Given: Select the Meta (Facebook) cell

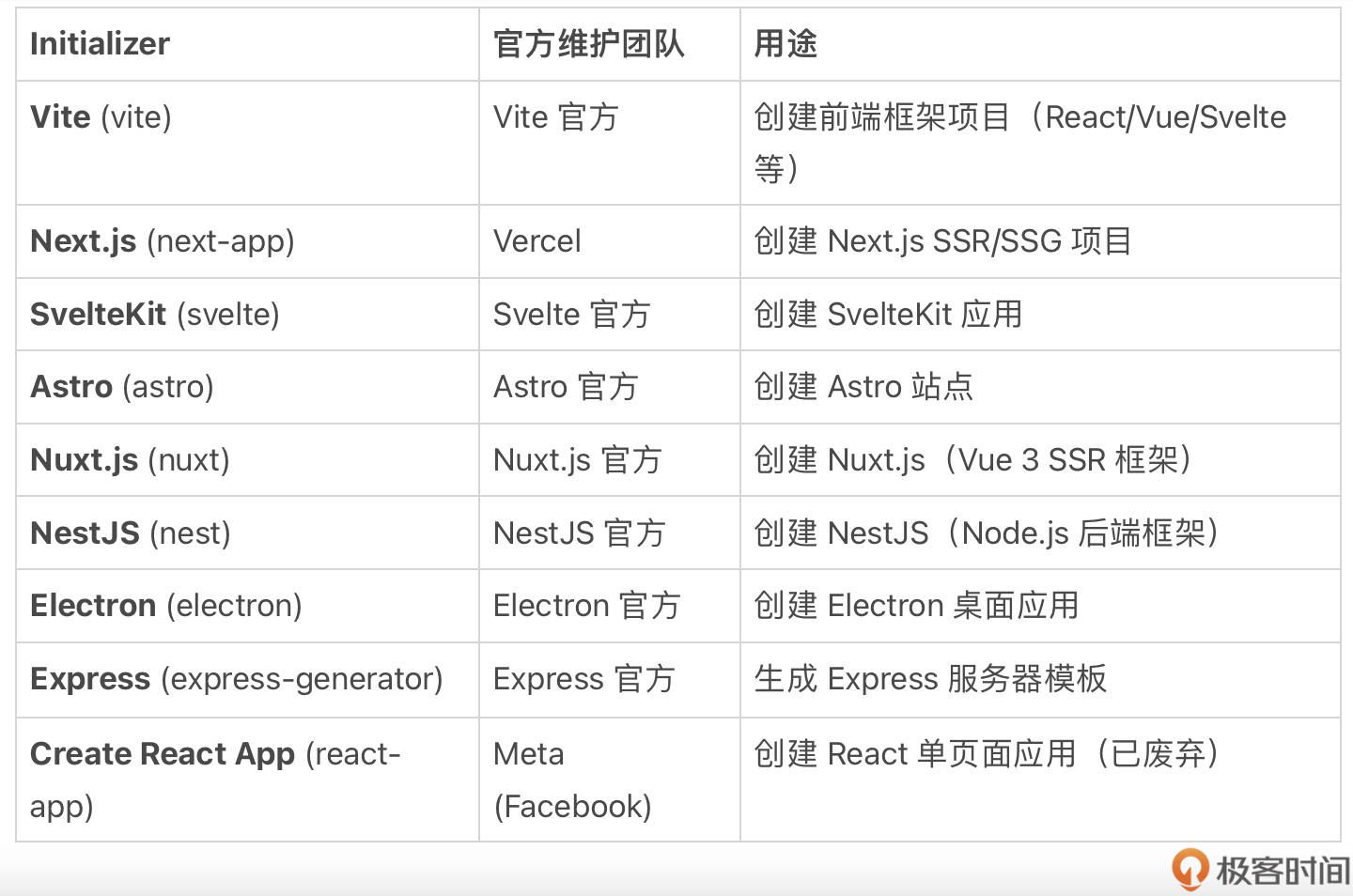Looking at the screenshot, I should 572,780.
